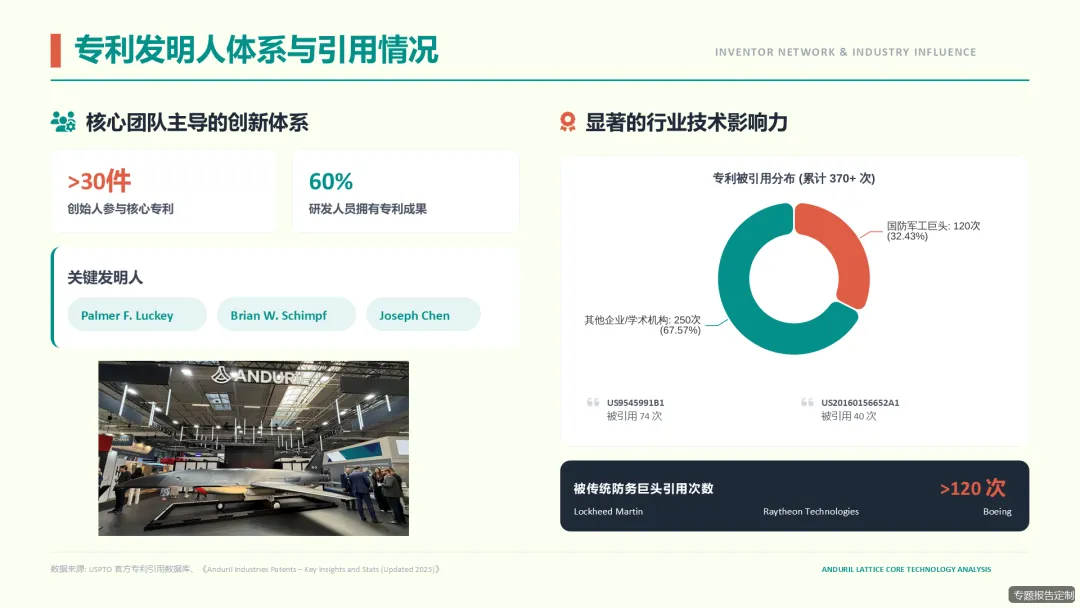The height and width of the screenshot is (608, 1080).
Task: Click Boeing in the dark banner
Action: 997,512
